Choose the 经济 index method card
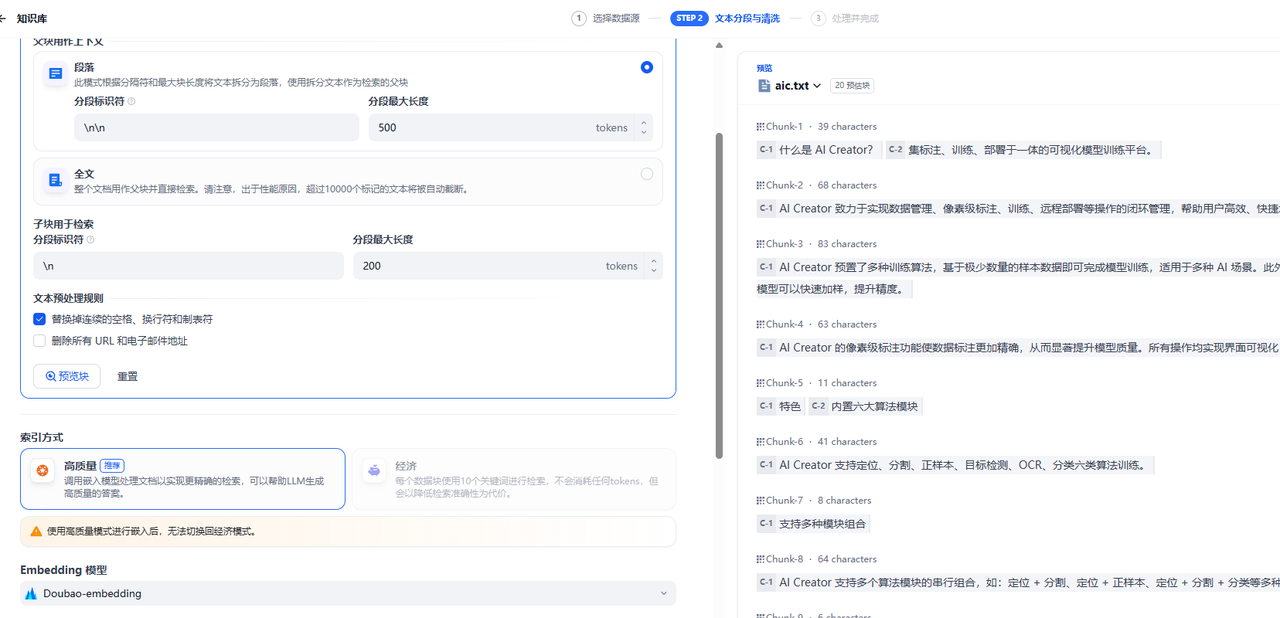1280x618 pixels. click(x=514, y=479)
